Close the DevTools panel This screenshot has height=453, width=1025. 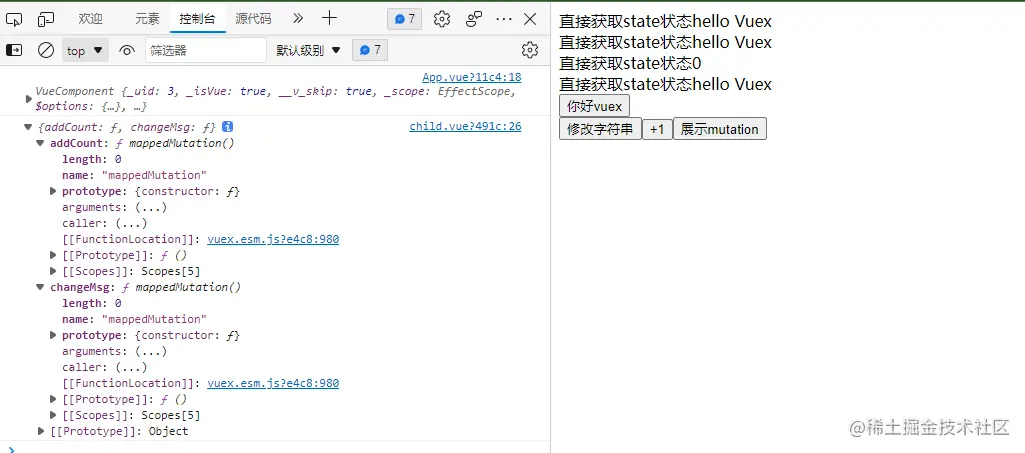point(530,19)
